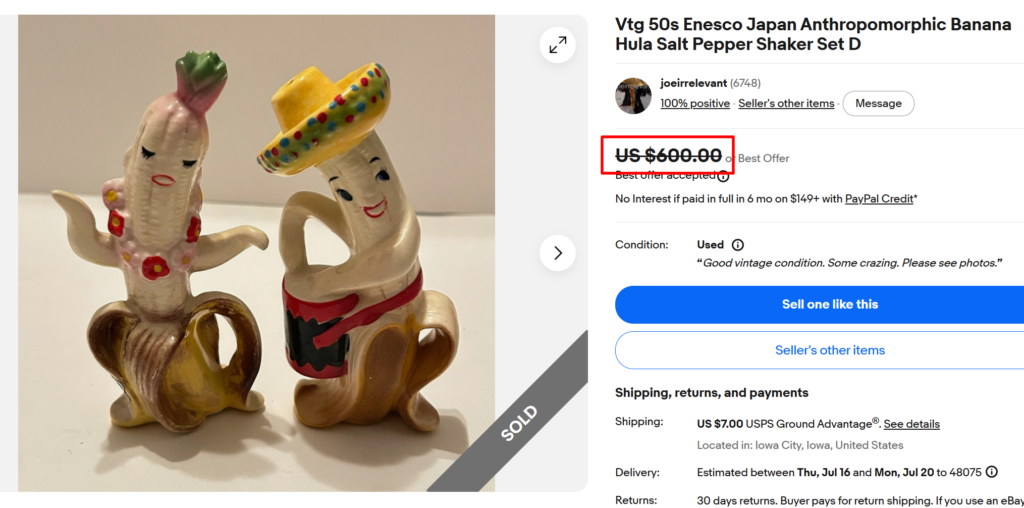
Task: View the 100% positive feedback link
Action: coord(695,103)
